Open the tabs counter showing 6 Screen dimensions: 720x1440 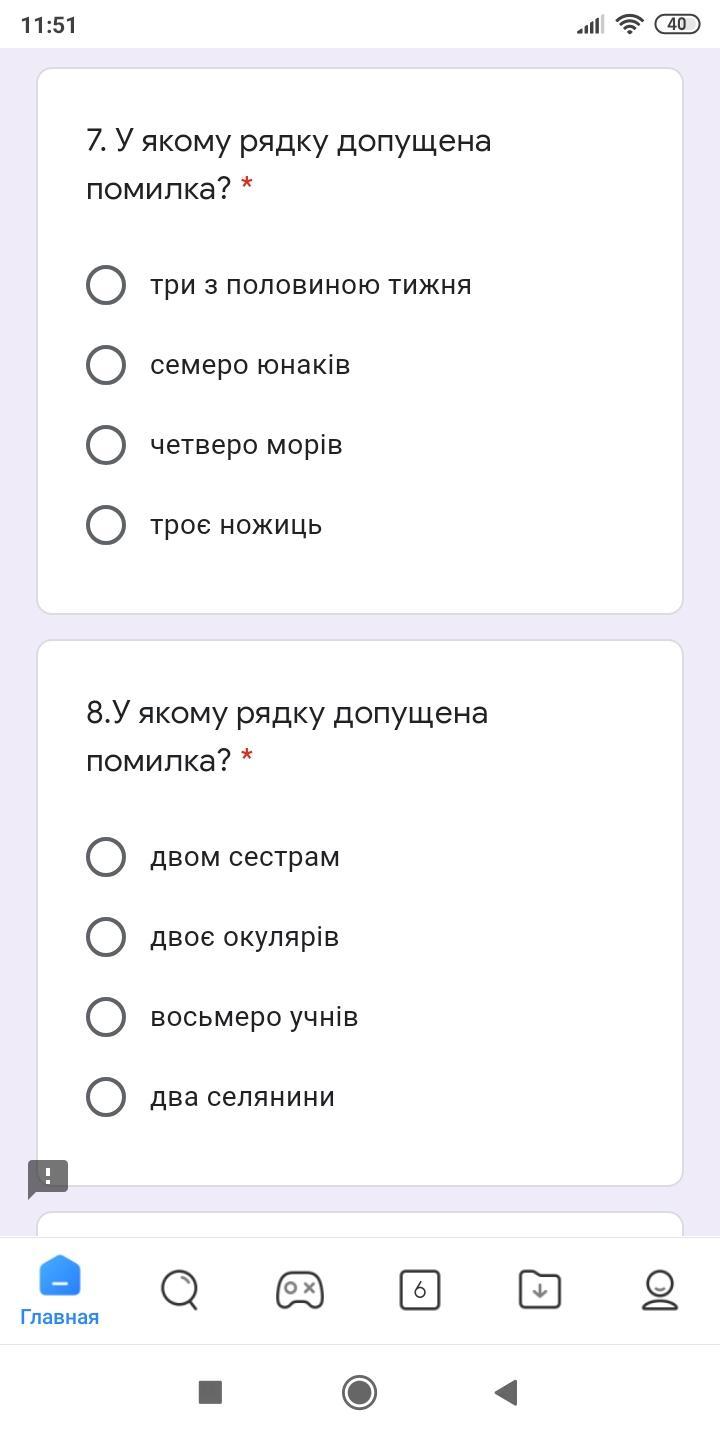point(420,1290)
